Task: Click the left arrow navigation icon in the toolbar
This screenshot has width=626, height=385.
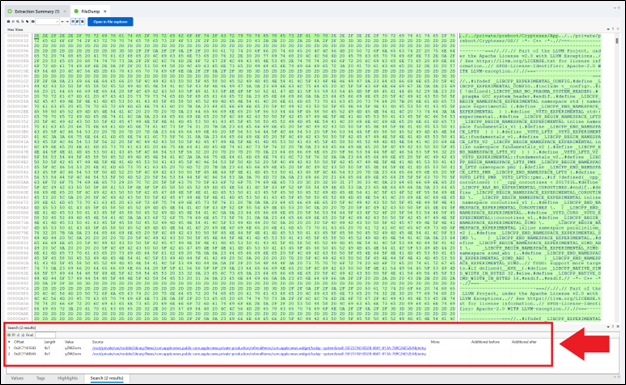Action: click(x=62, y=22)
